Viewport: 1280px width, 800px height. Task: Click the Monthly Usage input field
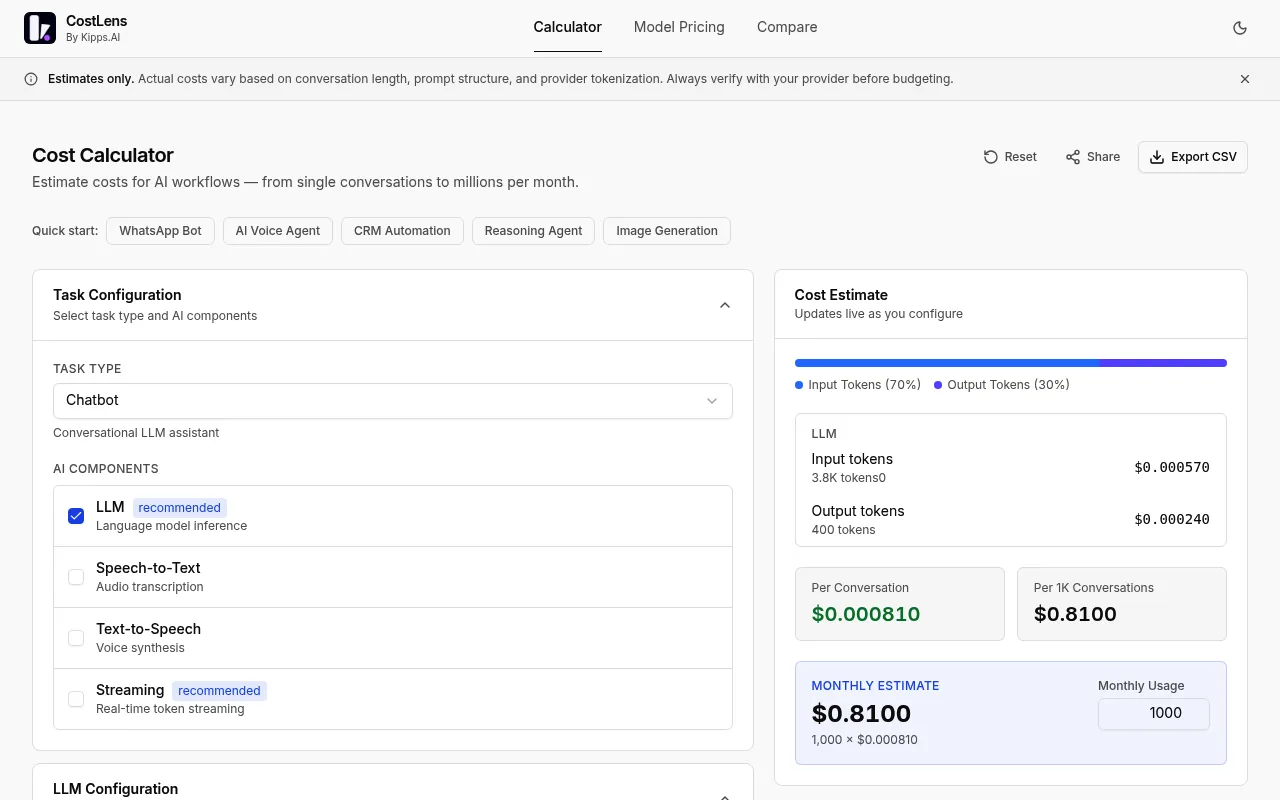1154,714
